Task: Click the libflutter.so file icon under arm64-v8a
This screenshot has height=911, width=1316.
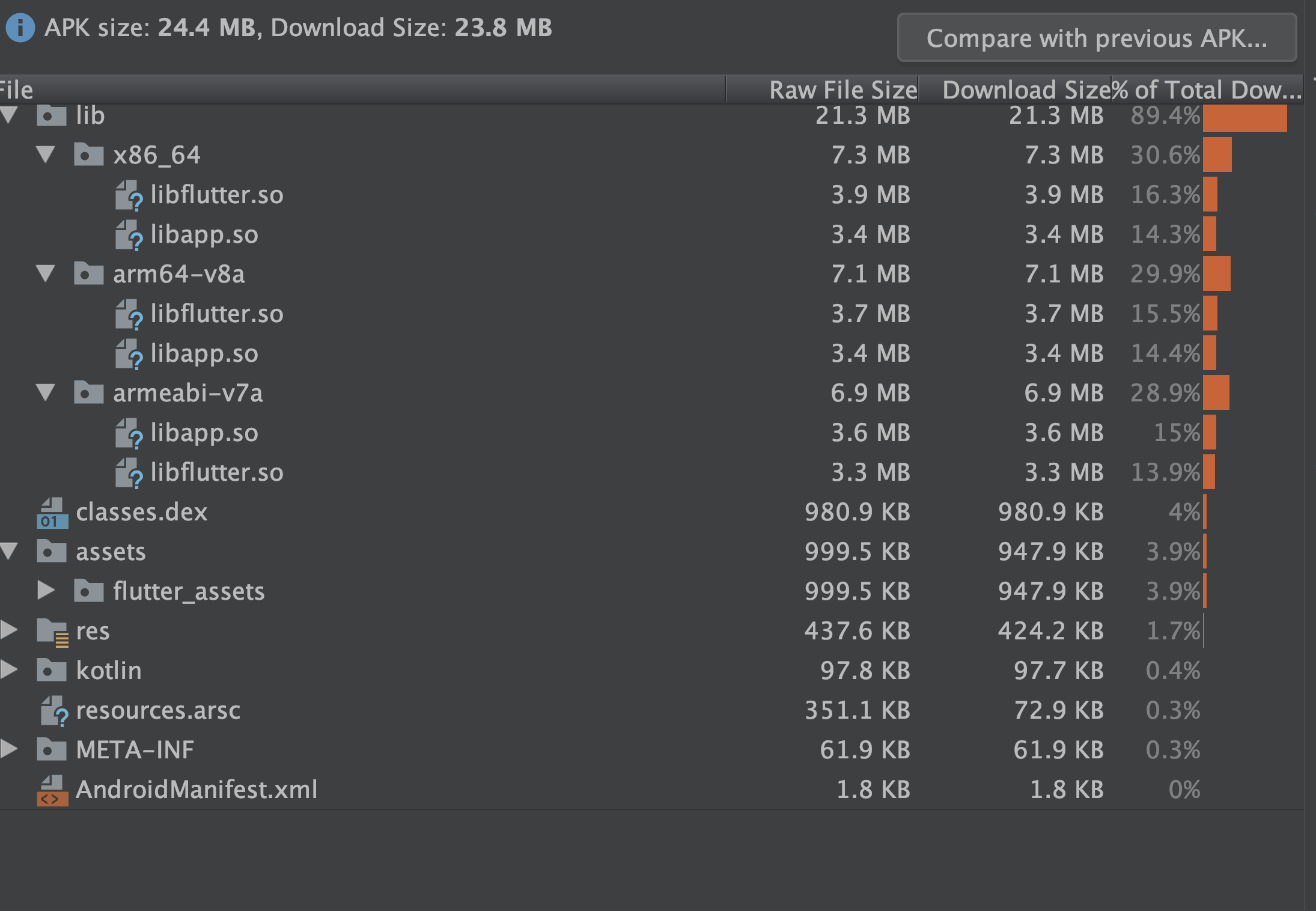Action: coord(129,314)
